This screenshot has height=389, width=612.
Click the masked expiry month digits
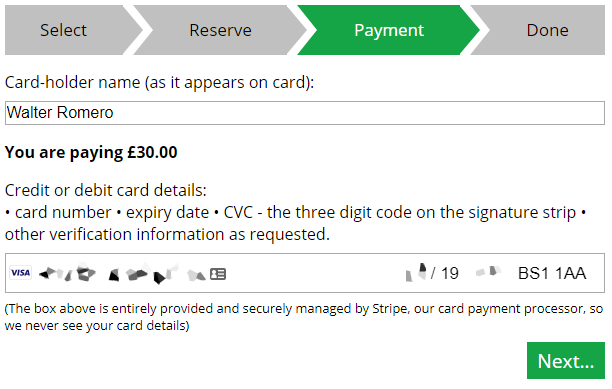tap(416, 273)
